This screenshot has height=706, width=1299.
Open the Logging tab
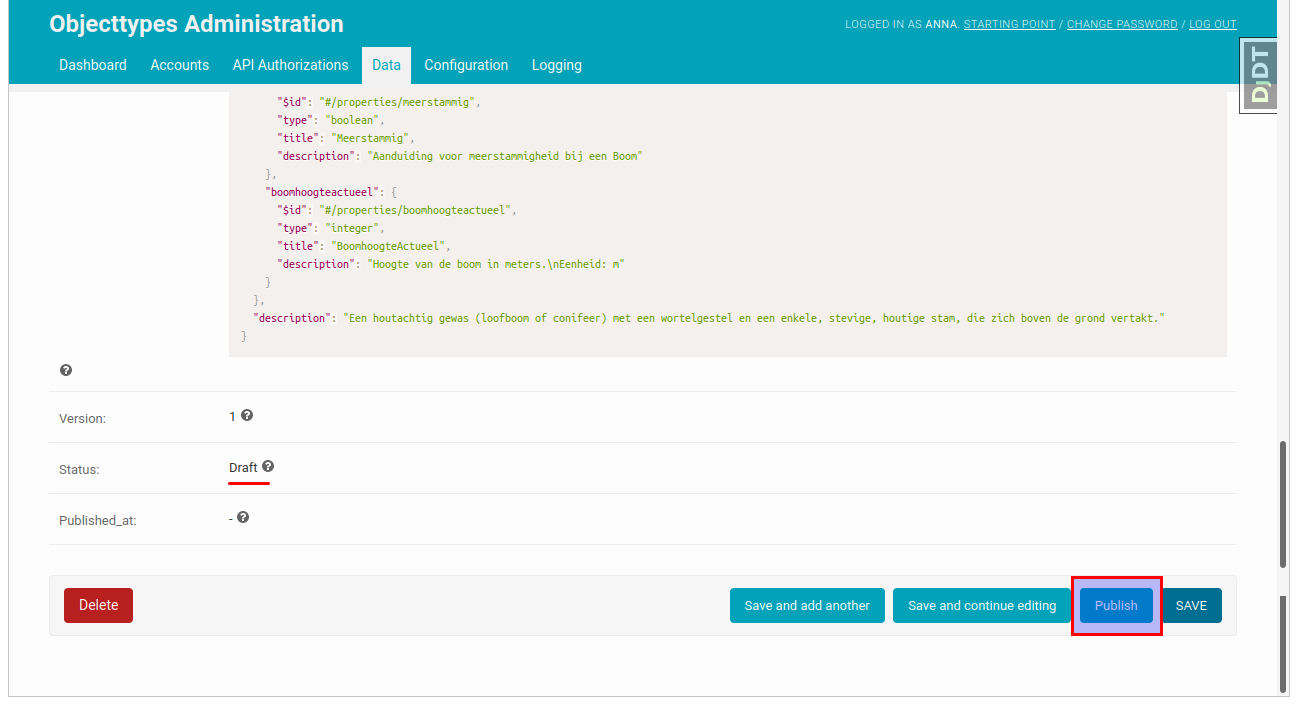(557, 65)
